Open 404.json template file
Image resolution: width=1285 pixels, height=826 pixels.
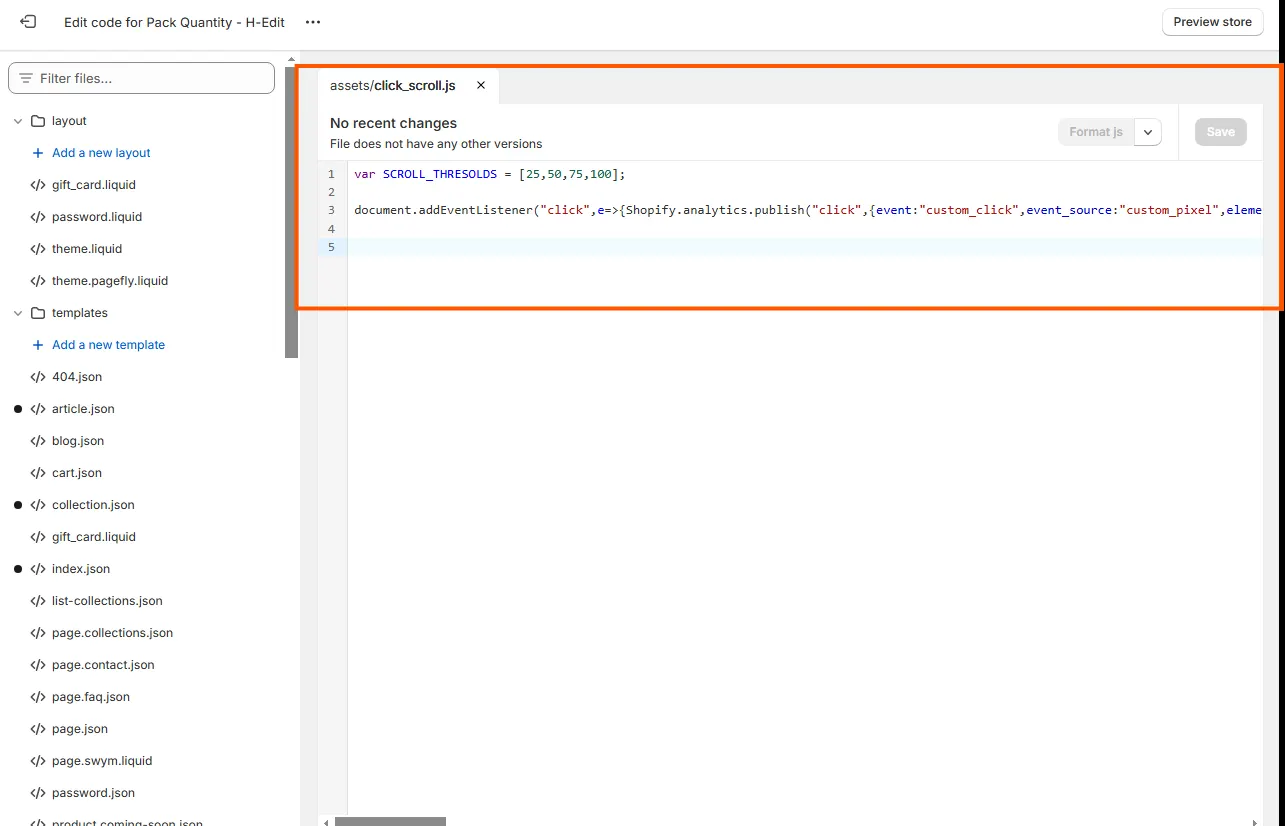[77, 377]
